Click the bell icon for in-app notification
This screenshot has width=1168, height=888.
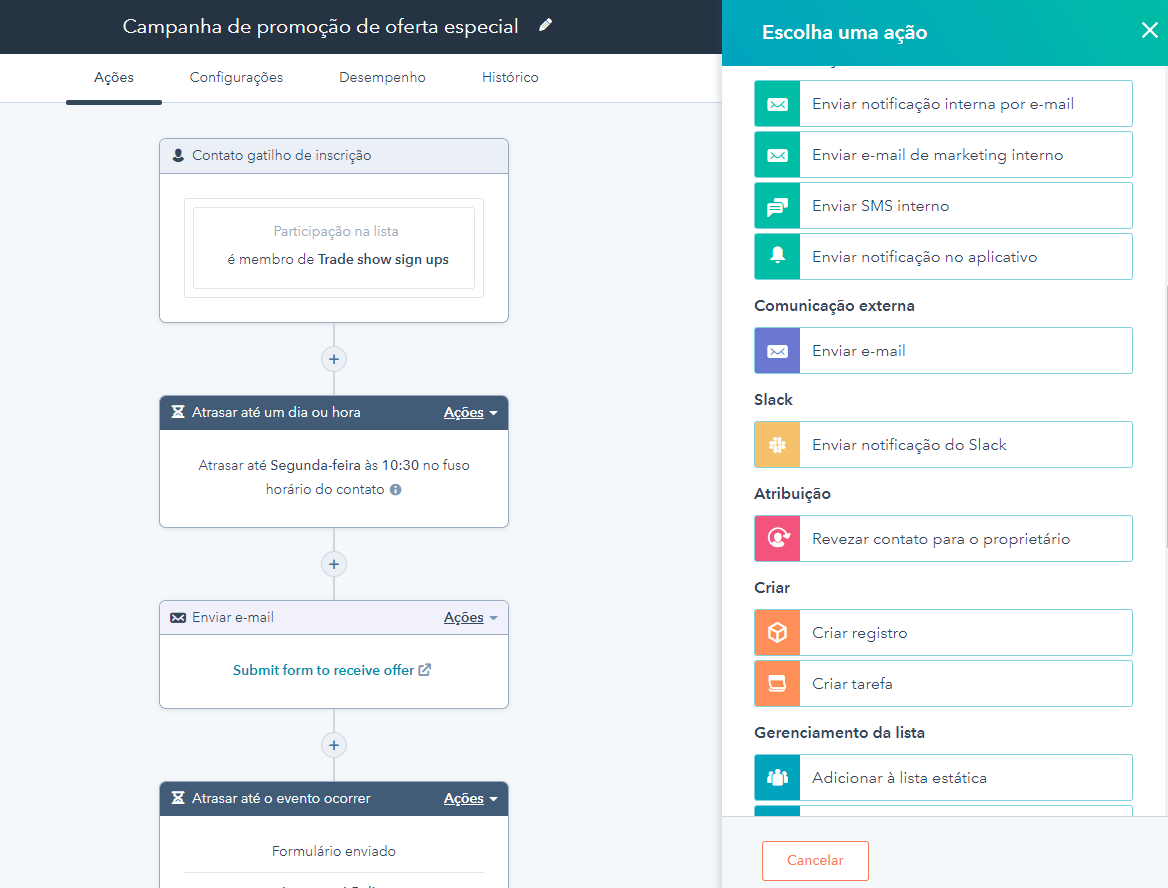[777, 257]
